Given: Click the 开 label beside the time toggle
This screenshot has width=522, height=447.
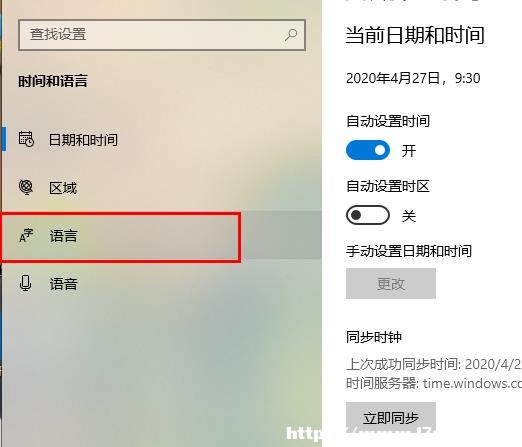Looking at the screenshot, I should coord(409,151).
